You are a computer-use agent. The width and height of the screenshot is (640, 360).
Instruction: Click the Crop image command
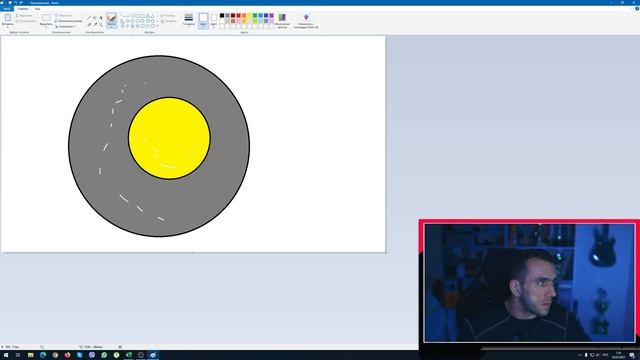click(62, 16)
